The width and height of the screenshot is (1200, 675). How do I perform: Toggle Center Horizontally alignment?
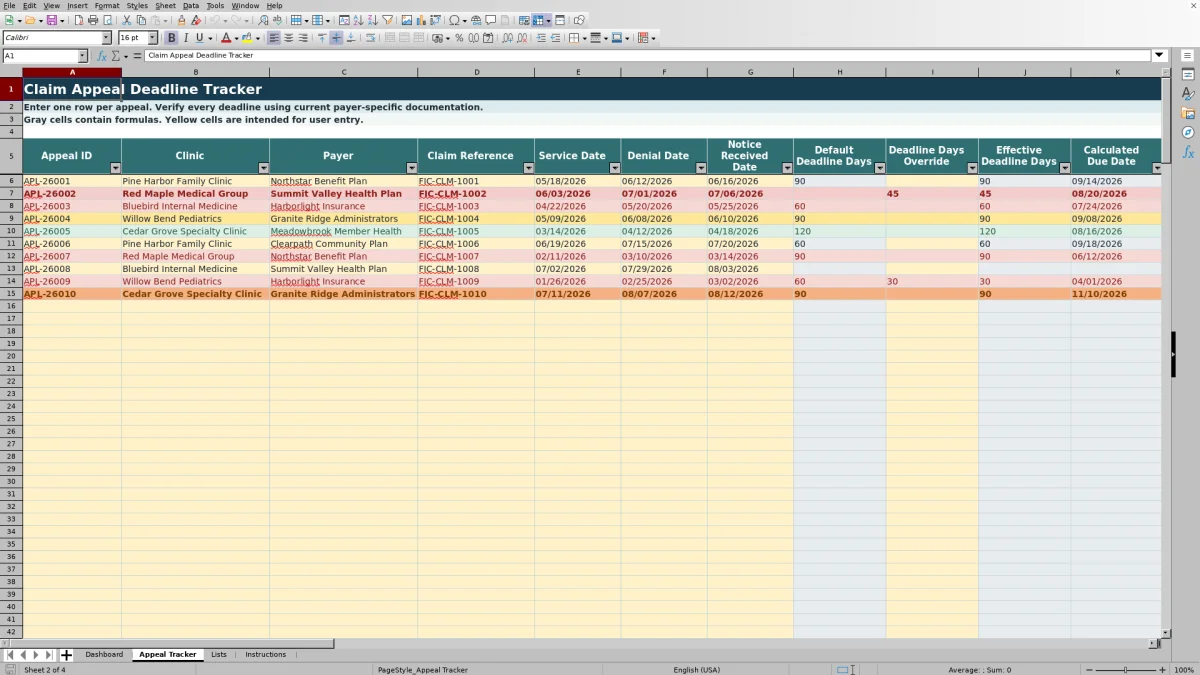pyautogui.click(x=288, y=38)
